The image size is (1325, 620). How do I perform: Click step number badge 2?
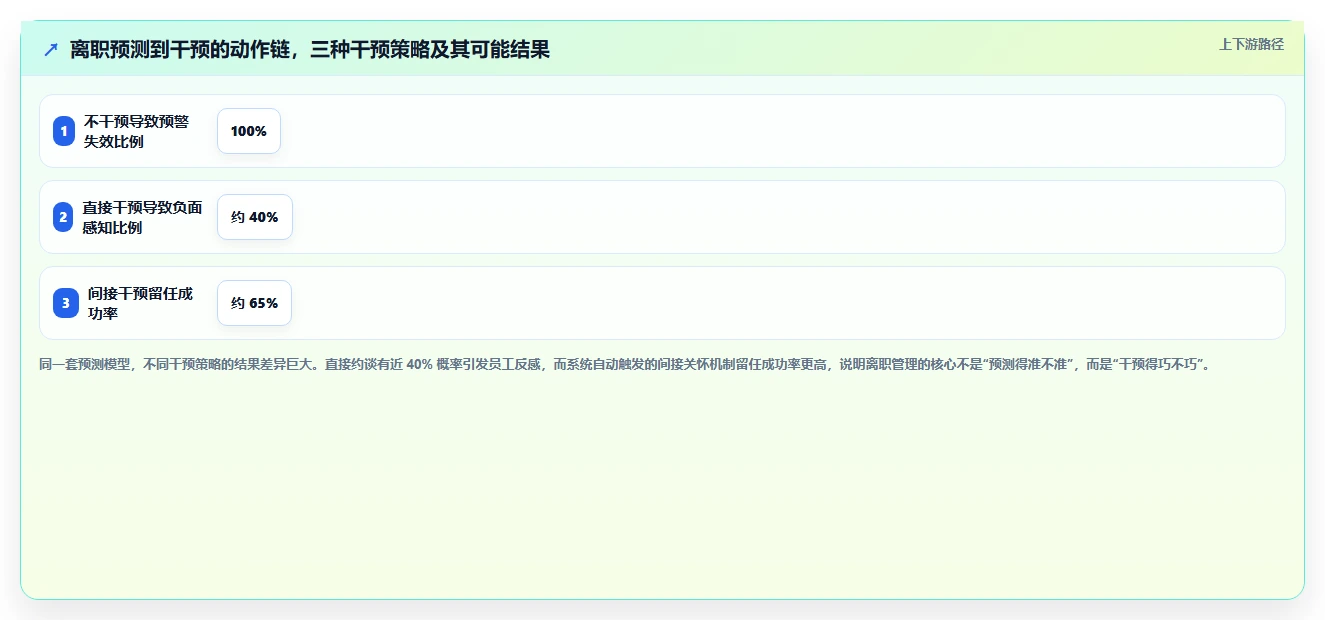tap(64, 217)
